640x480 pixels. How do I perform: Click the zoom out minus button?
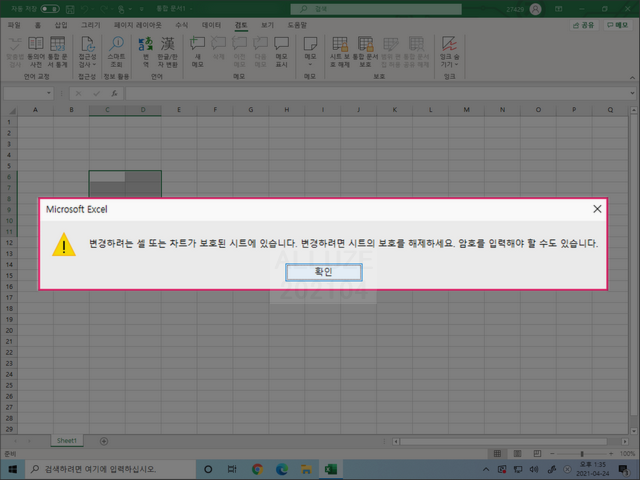pyautogui.click(x=552, y=454)
